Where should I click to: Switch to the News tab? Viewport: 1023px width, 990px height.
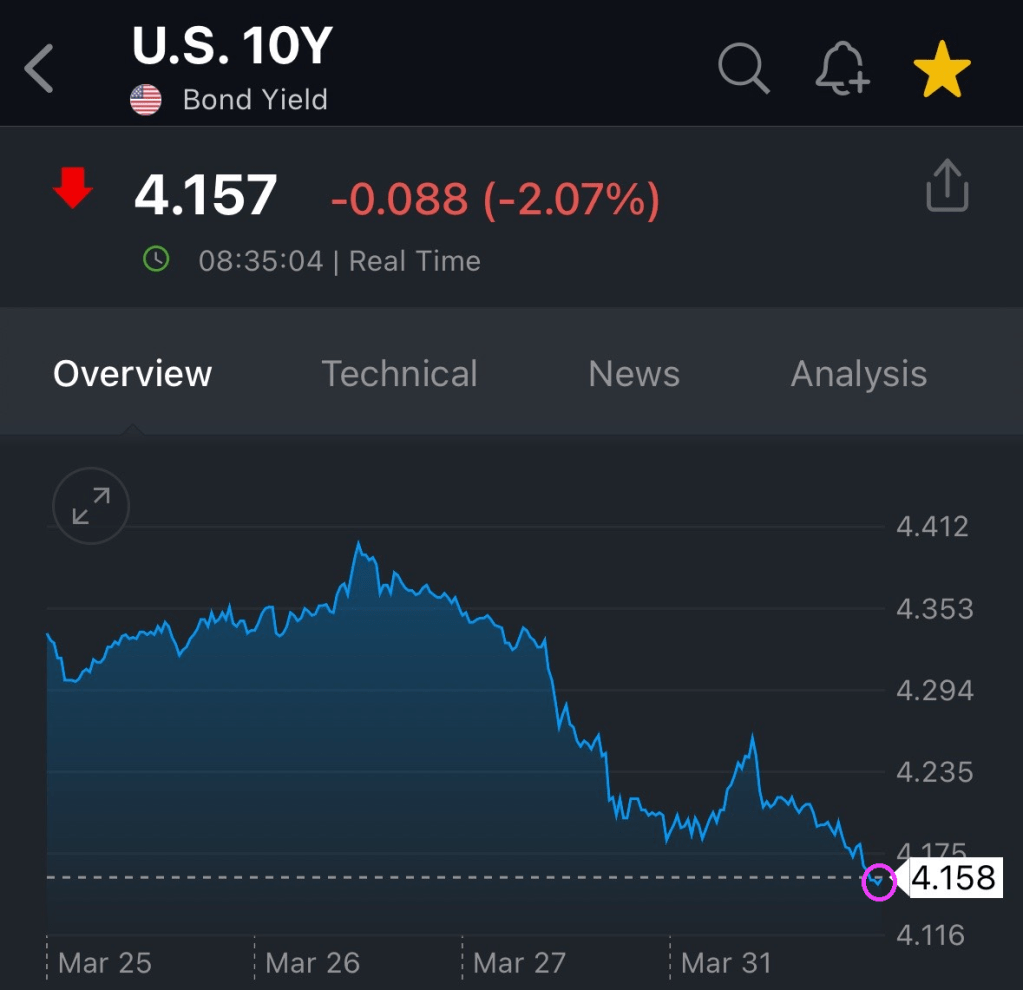point(634,374)
